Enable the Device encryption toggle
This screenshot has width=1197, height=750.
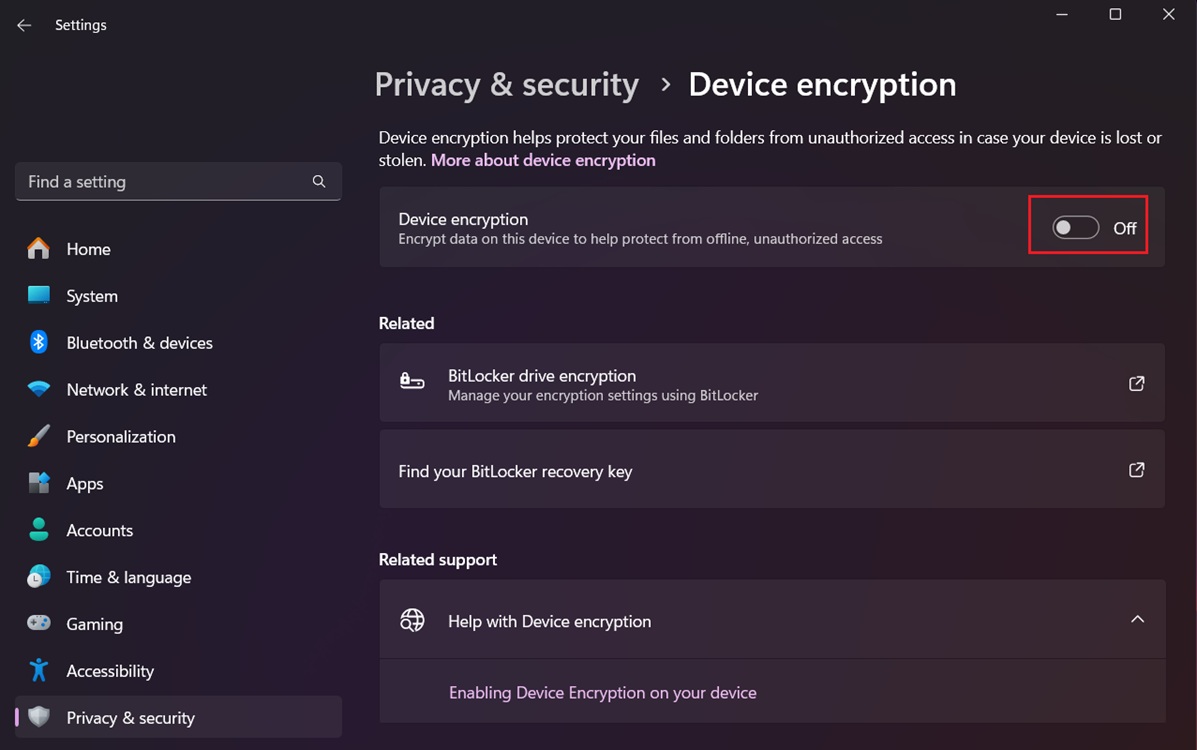[x=1074, y=227]
